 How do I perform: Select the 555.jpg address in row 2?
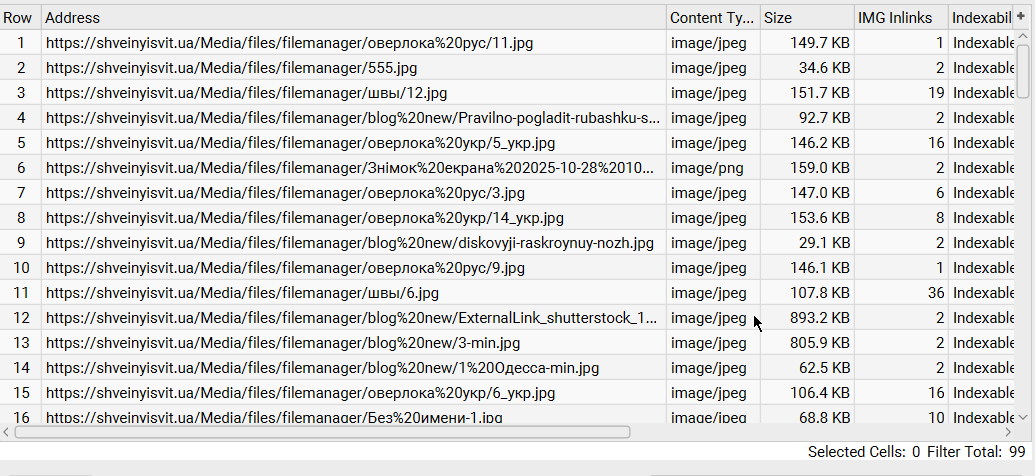(x=231, y=68)
